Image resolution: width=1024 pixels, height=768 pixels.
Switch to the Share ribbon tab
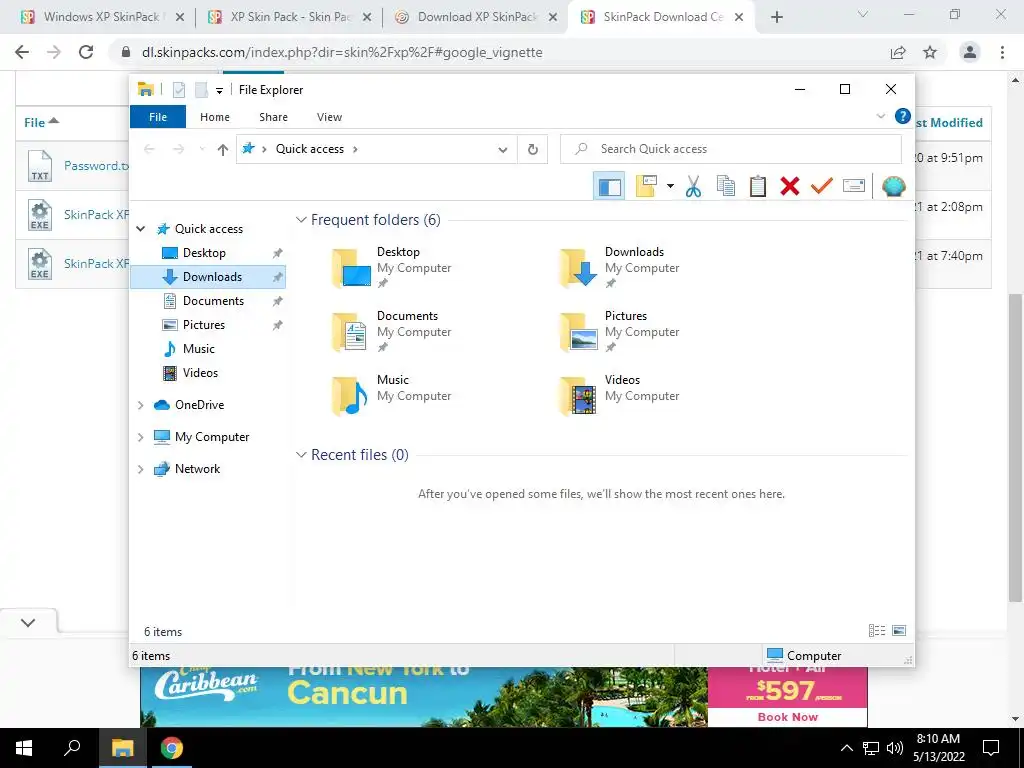[273, 117]
